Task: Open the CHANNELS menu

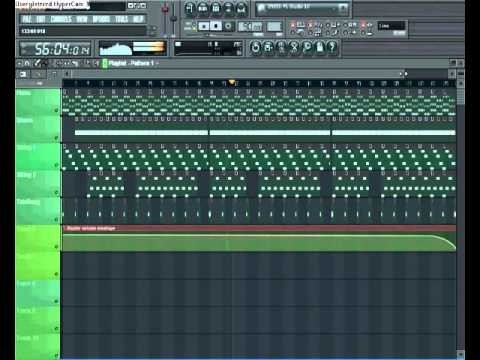Action: (61, 19)
